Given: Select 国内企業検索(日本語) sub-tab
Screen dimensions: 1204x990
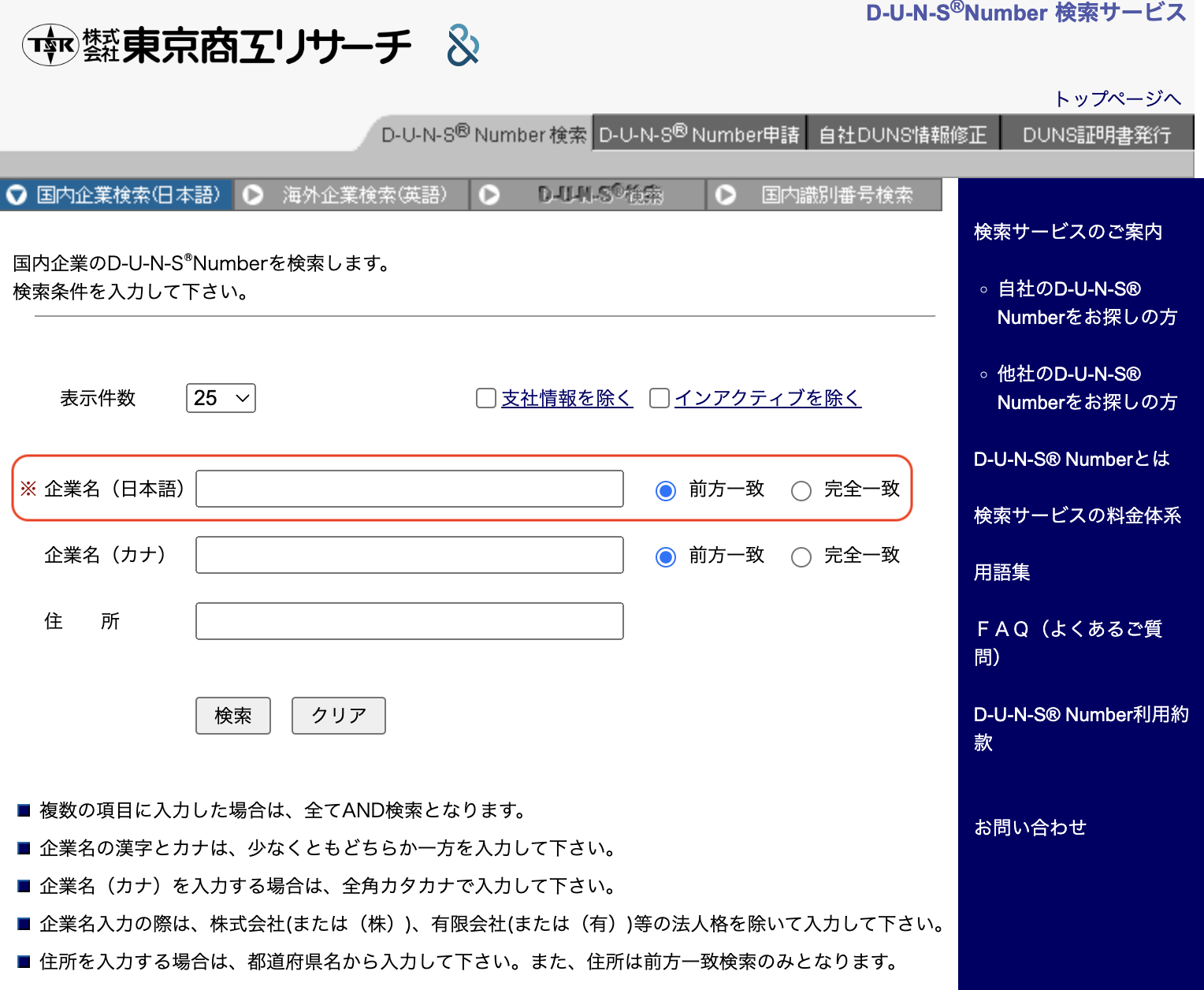Looking at the screenshot, I should click(117, 195).
